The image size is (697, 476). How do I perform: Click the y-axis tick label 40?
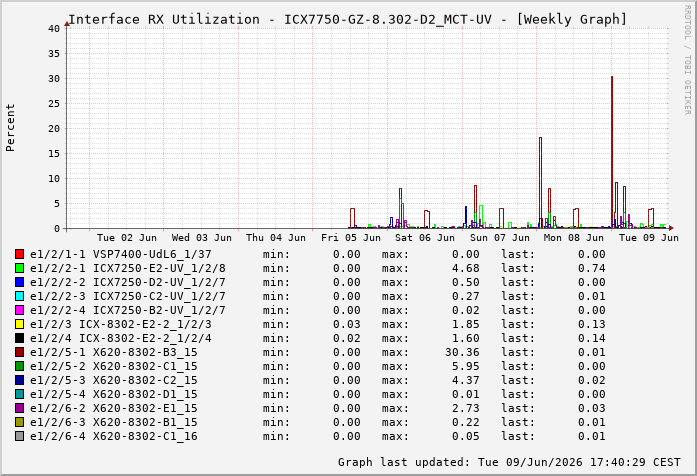[54, 28]
